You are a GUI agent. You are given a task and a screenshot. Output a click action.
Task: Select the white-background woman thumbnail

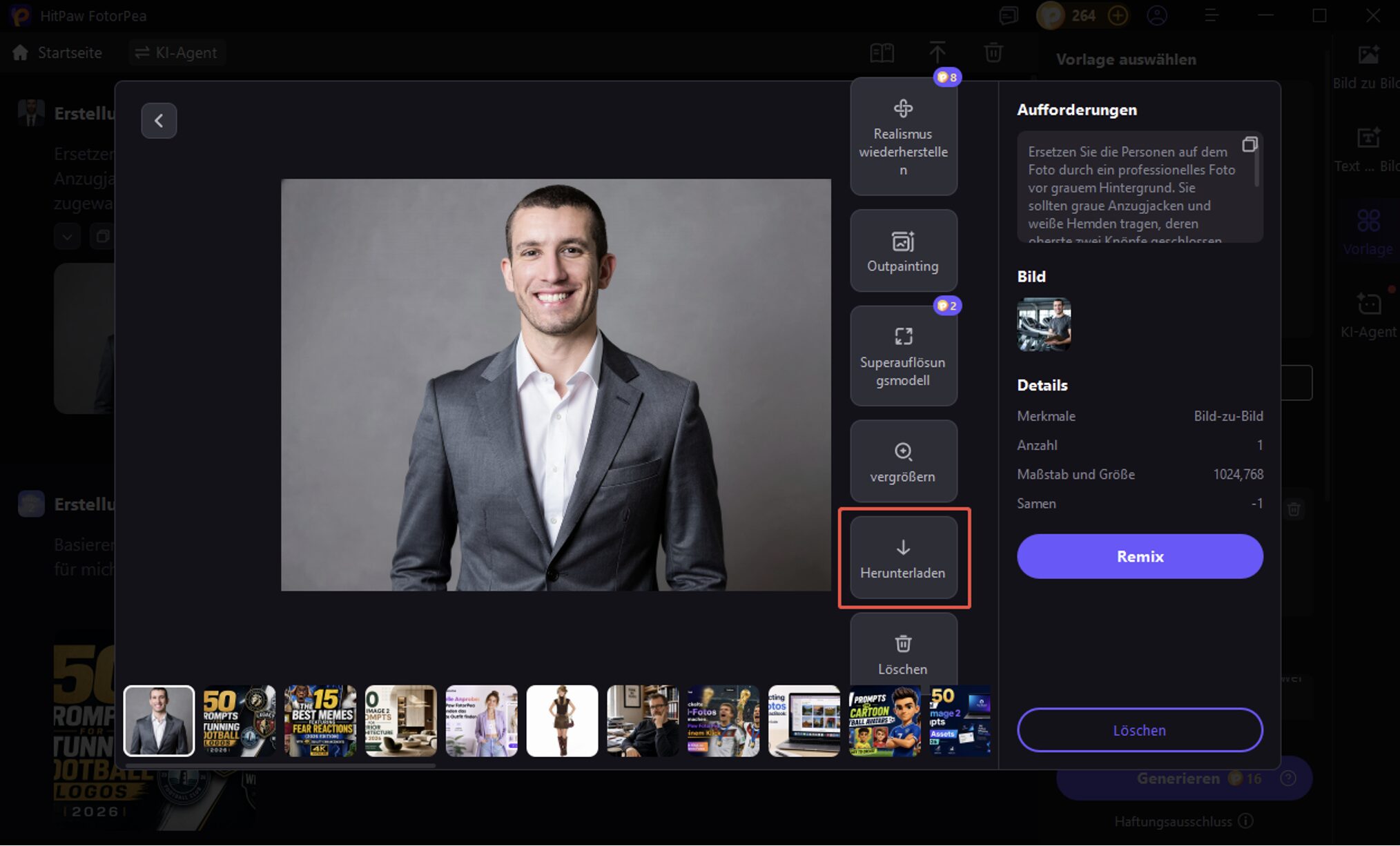coord(562,721)
